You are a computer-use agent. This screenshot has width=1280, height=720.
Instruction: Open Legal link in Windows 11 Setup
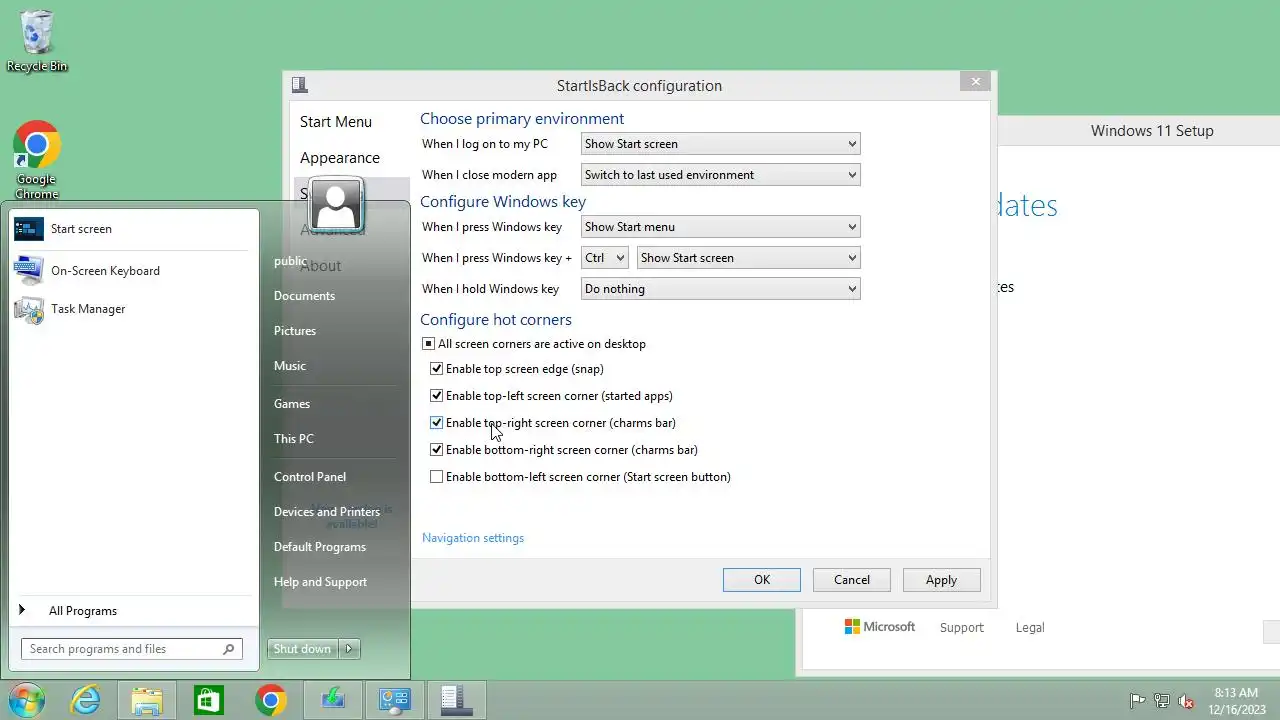click(x=1030, y=628)
